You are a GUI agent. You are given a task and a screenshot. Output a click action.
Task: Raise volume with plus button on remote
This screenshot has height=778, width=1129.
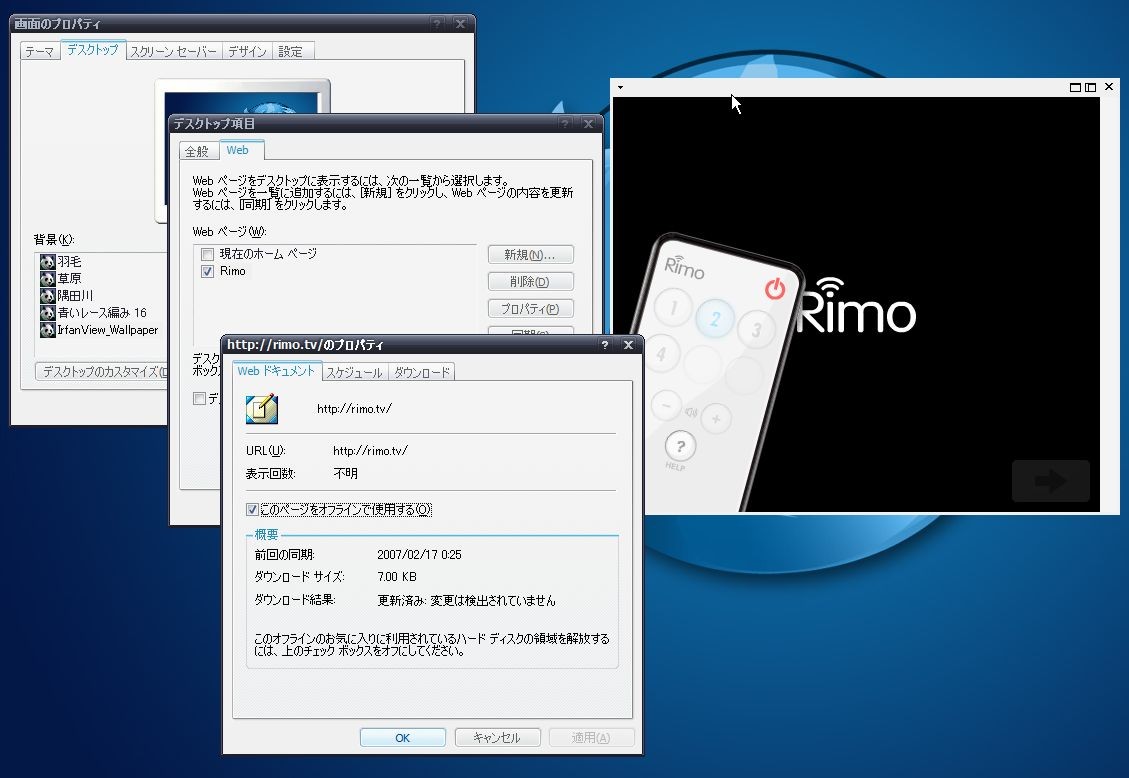[716, 419]
